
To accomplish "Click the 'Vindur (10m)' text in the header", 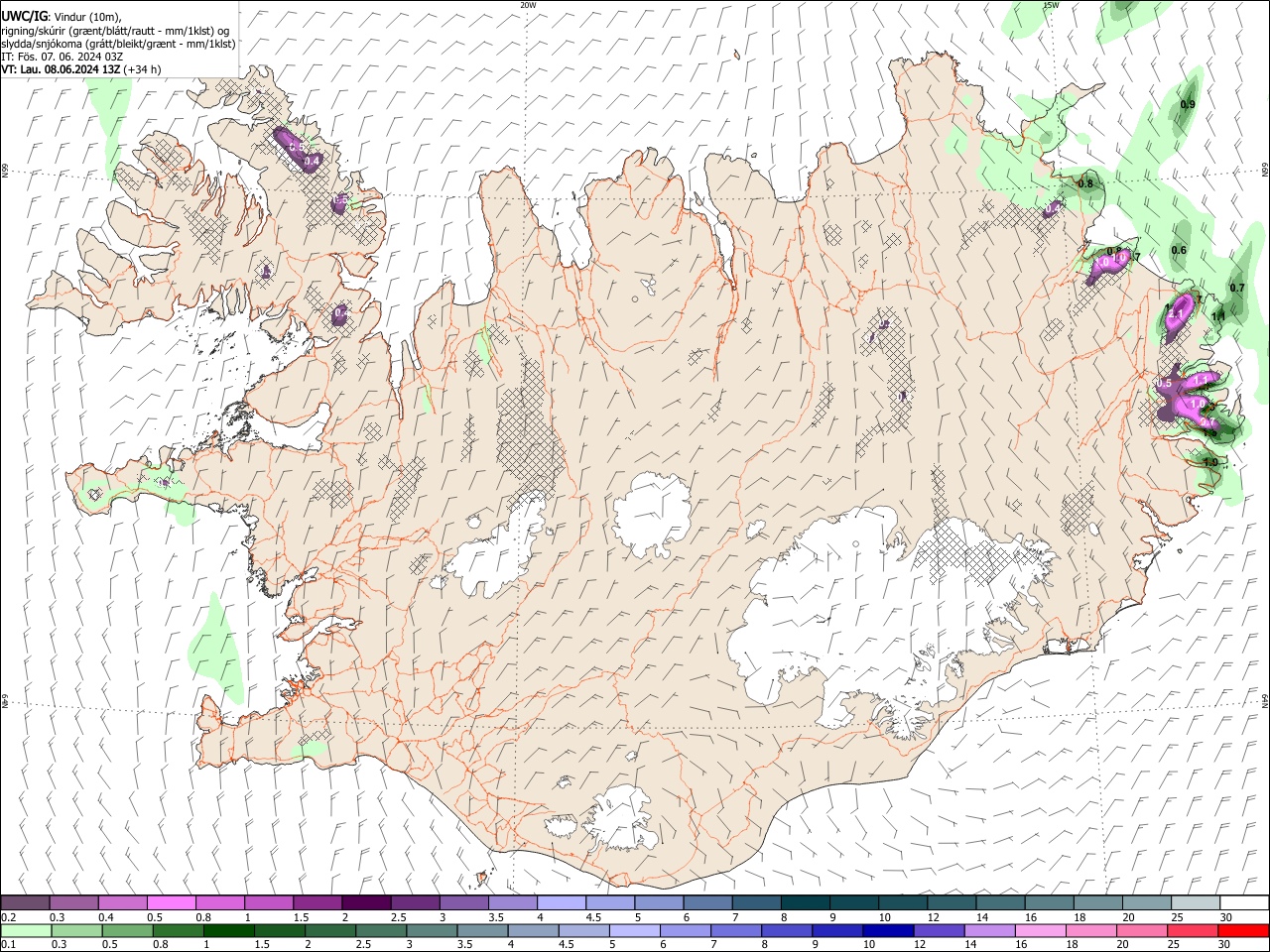I will coord(85,17).
